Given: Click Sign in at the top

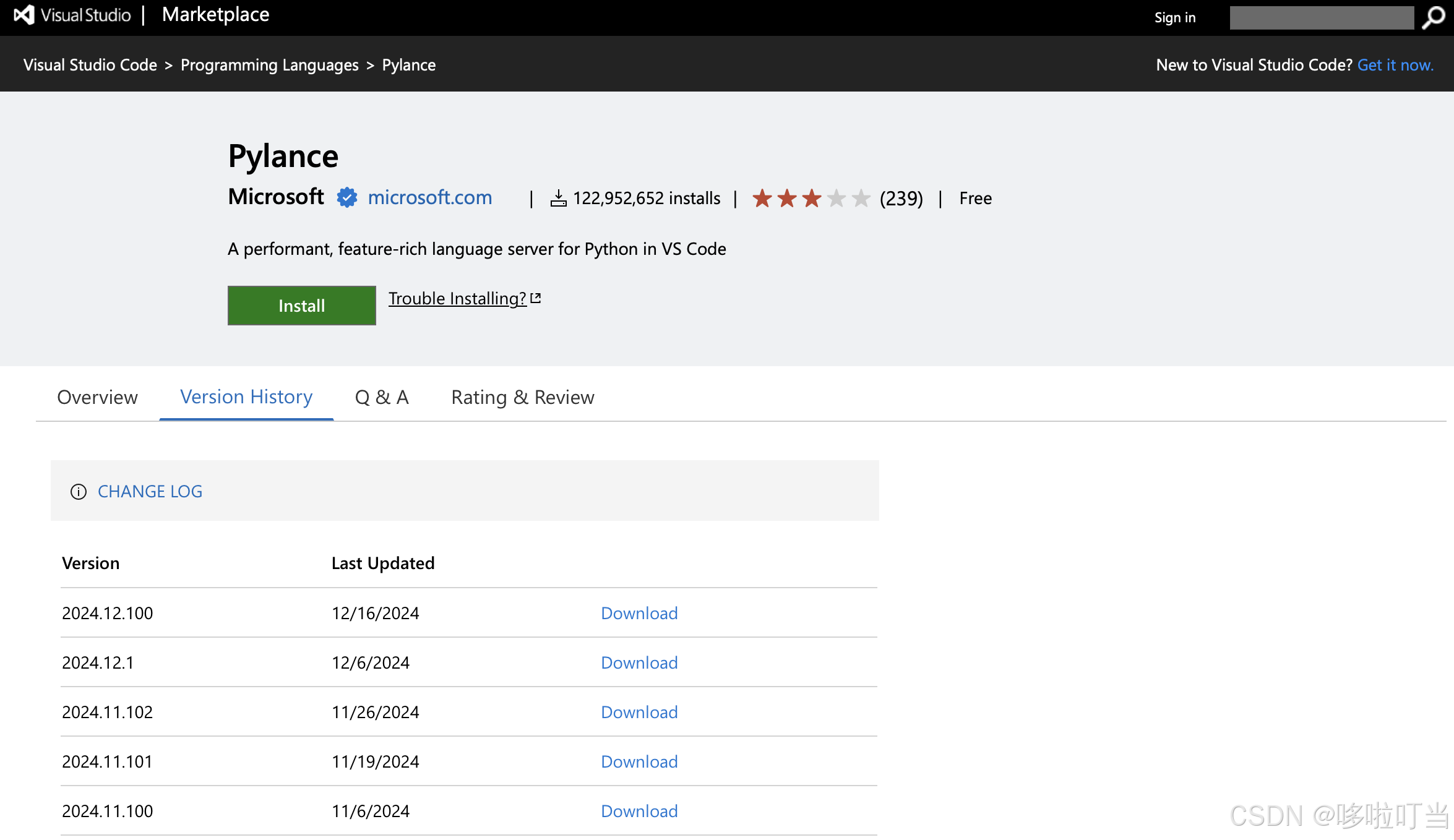Looking at the screenshot, I should click(x=1174, y=17).
